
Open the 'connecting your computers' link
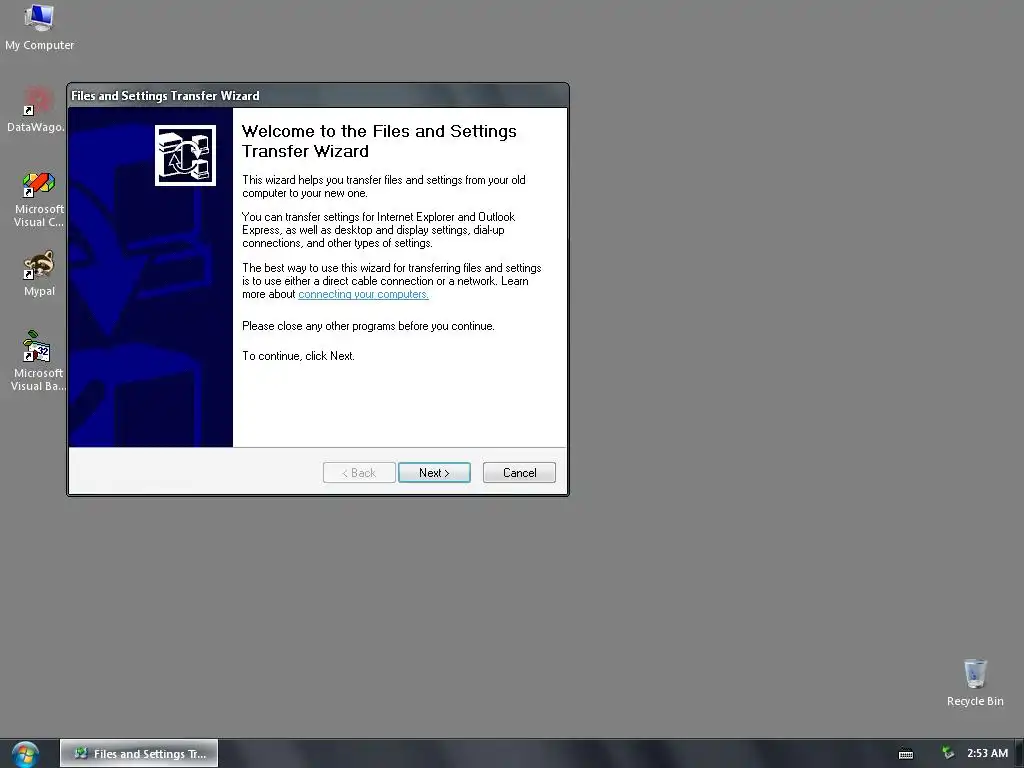point(363,295)
